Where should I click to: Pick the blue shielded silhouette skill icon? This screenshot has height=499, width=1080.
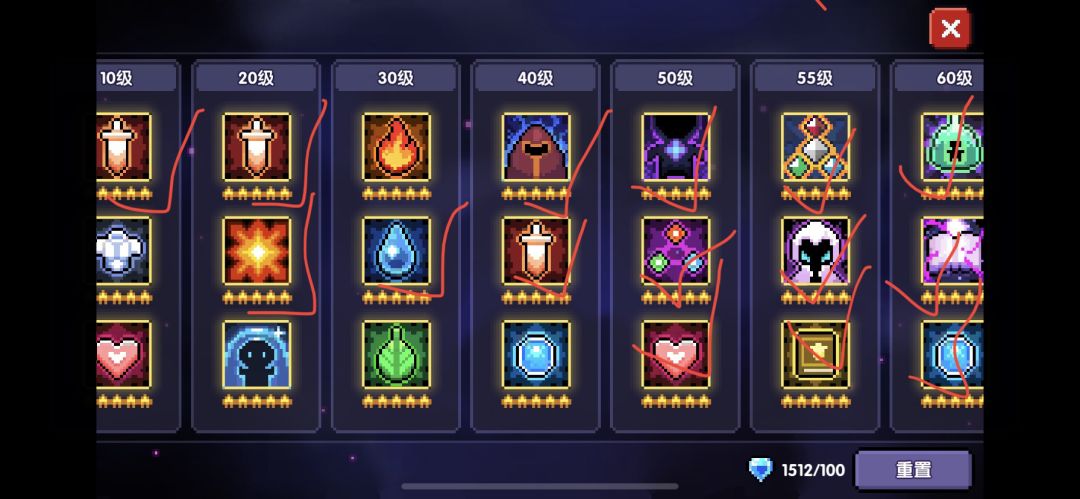click(x=257, y=354)
